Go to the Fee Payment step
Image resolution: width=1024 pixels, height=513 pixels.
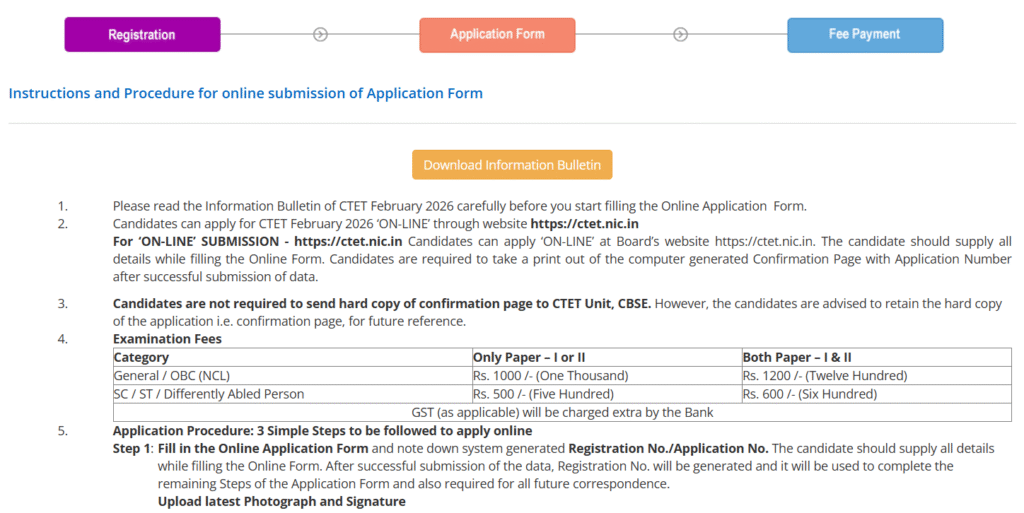pos(864,35)
